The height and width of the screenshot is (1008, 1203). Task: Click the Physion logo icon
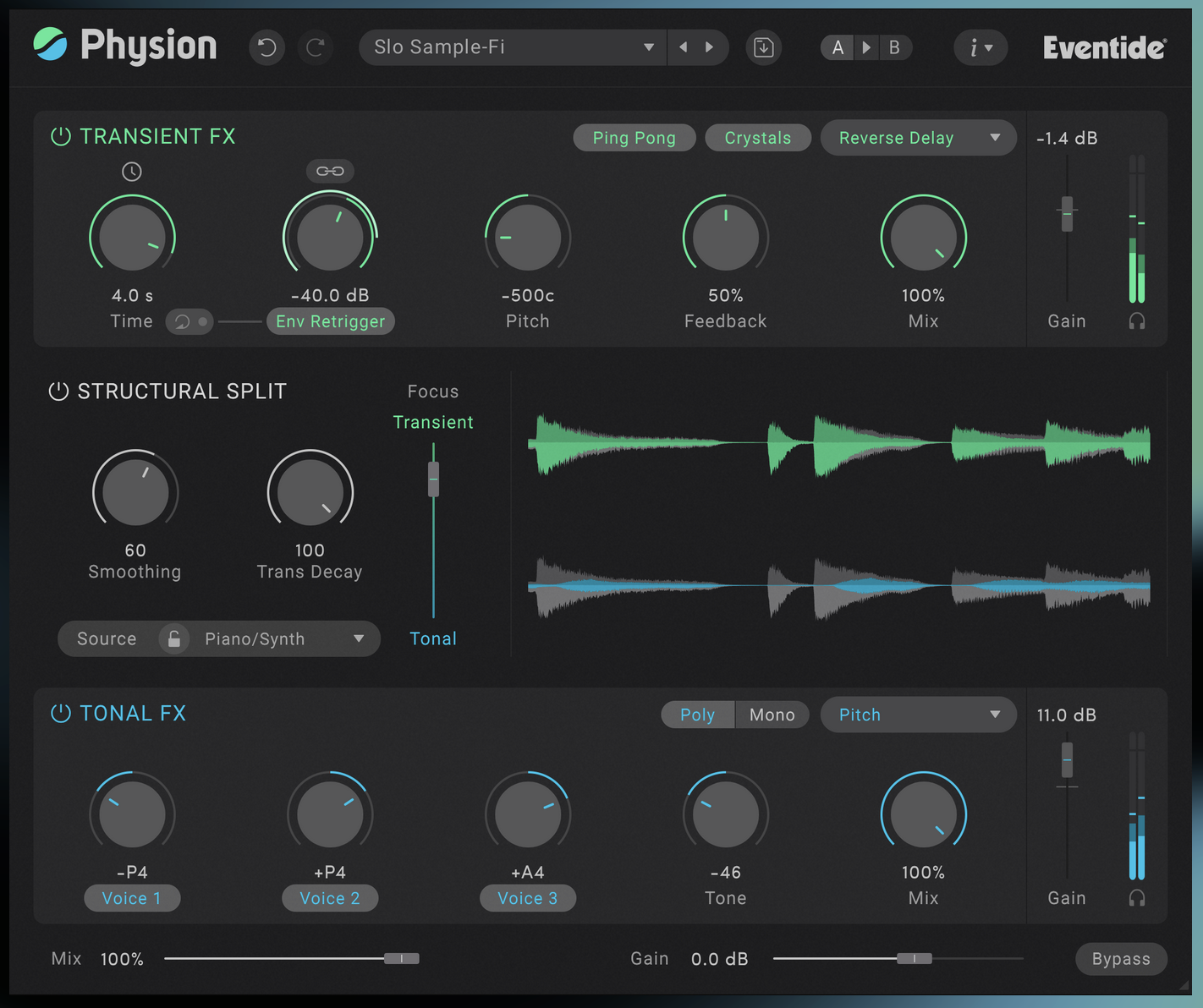click(50, 45)
